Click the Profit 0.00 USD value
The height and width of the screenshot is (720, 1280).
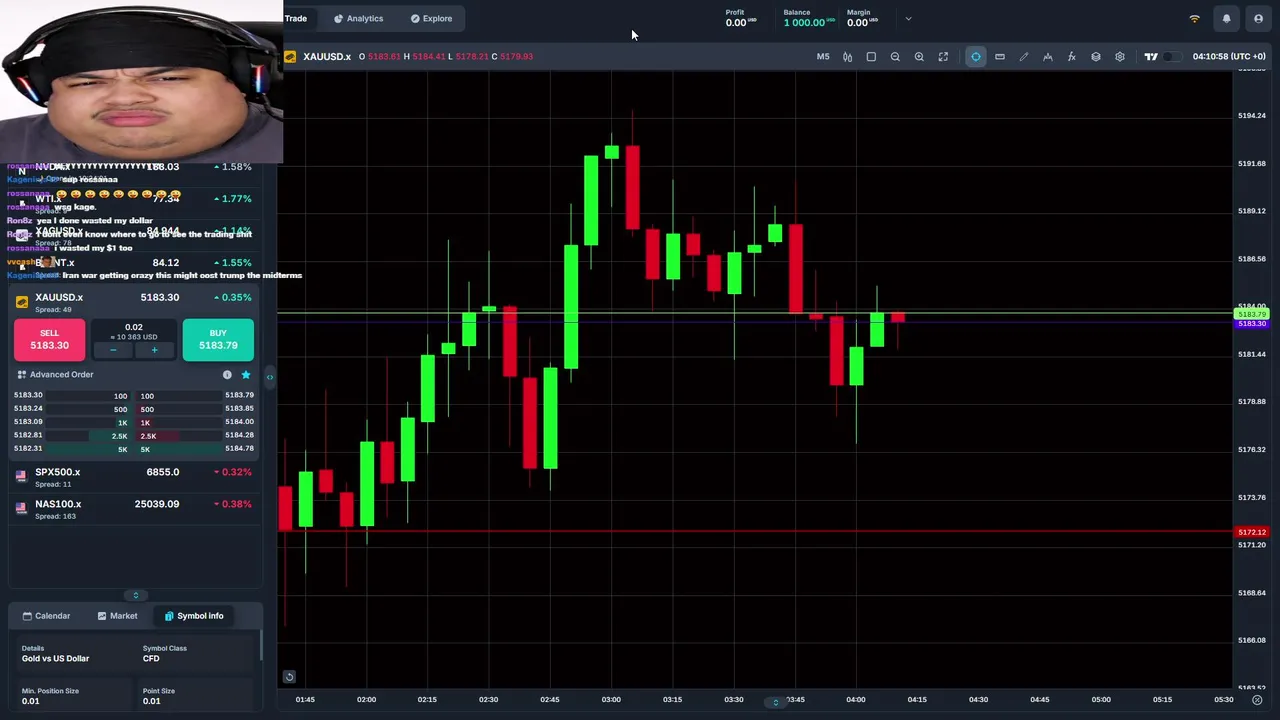click(740, 23)
